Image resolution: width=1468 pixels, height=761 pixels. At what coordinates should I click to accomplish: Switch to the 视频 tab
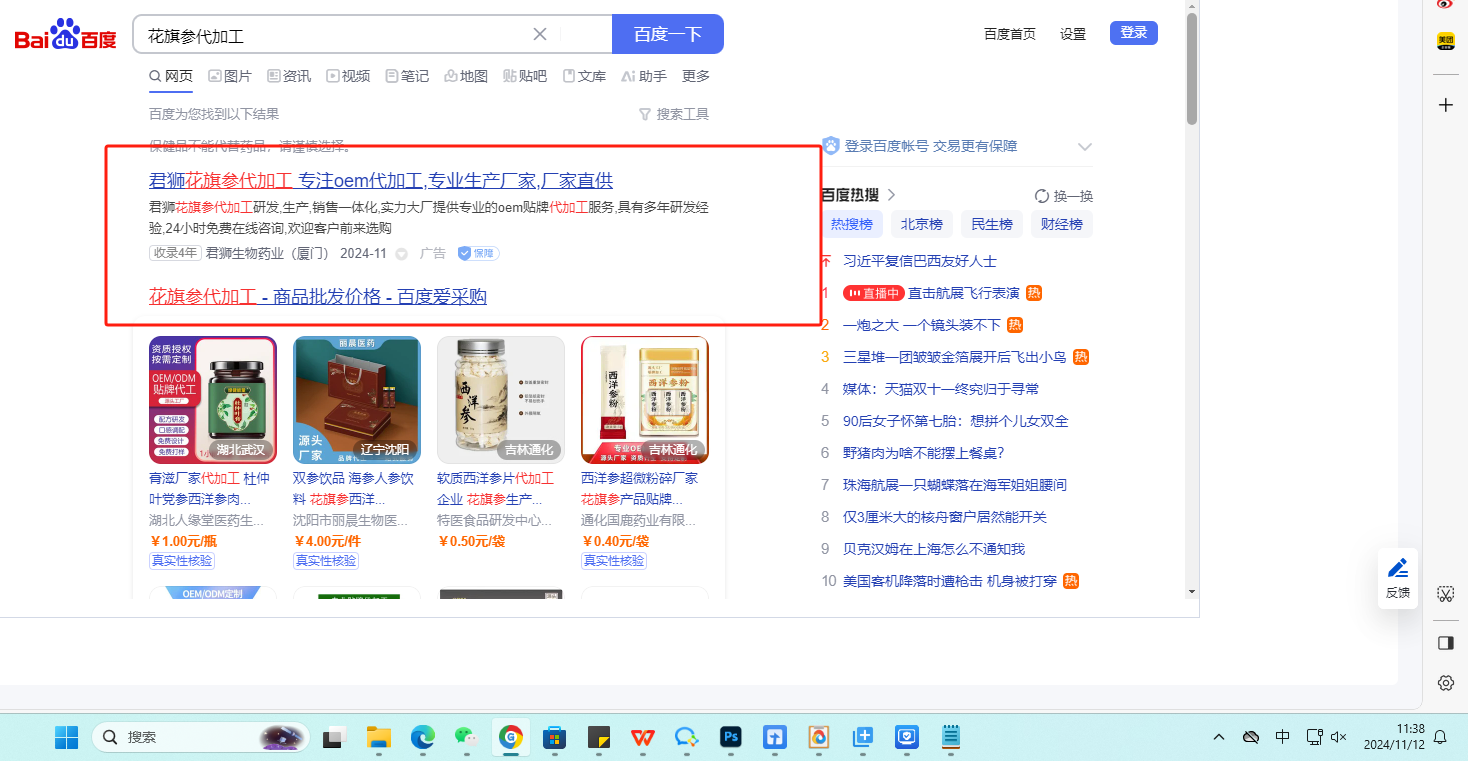pos(348,76)
